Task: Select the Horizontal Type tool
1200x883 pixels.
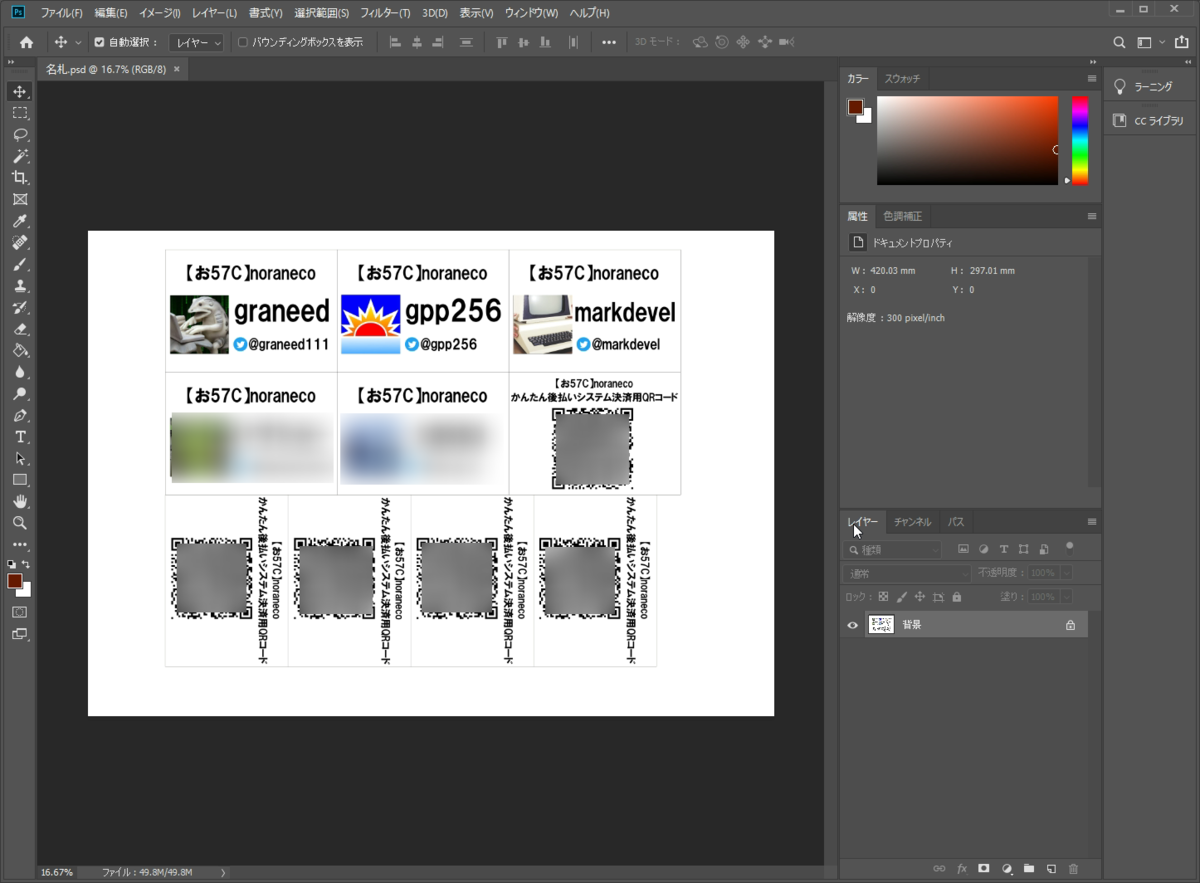Action: pyautogui.click(x=20, y=437)
